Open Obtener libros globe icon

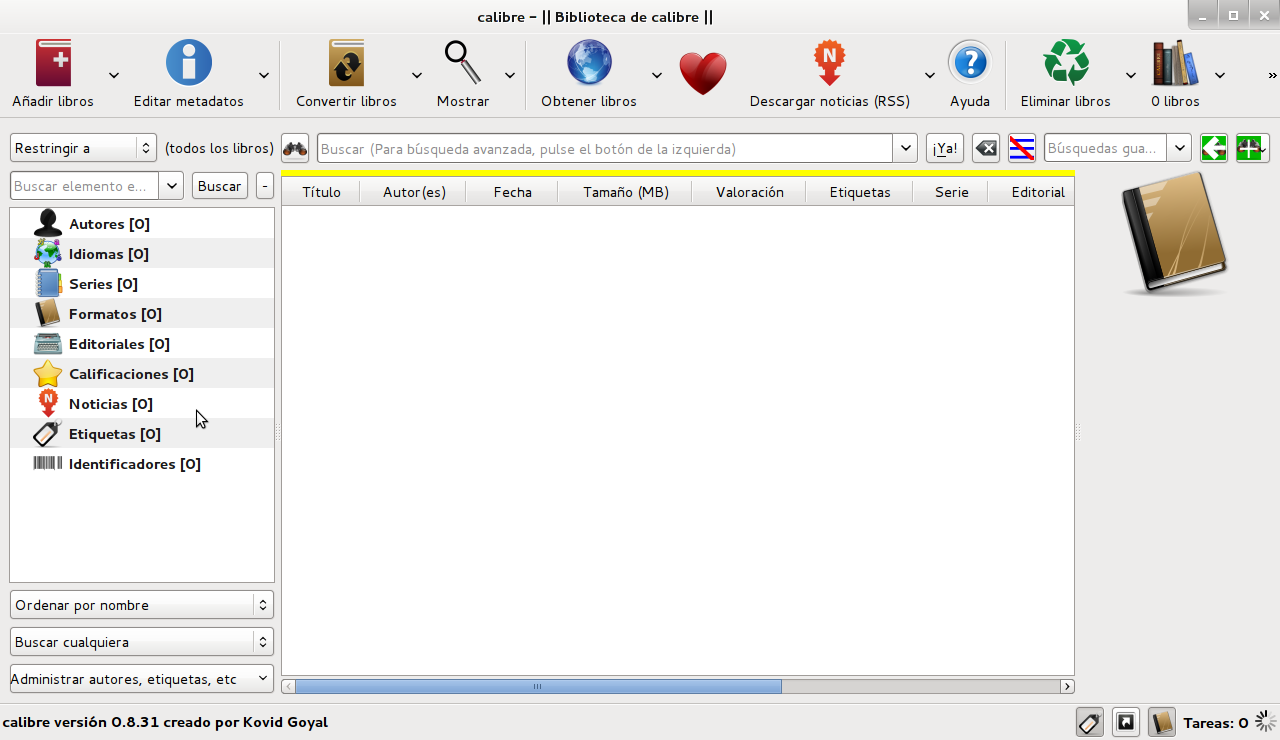tap(589, 63)
